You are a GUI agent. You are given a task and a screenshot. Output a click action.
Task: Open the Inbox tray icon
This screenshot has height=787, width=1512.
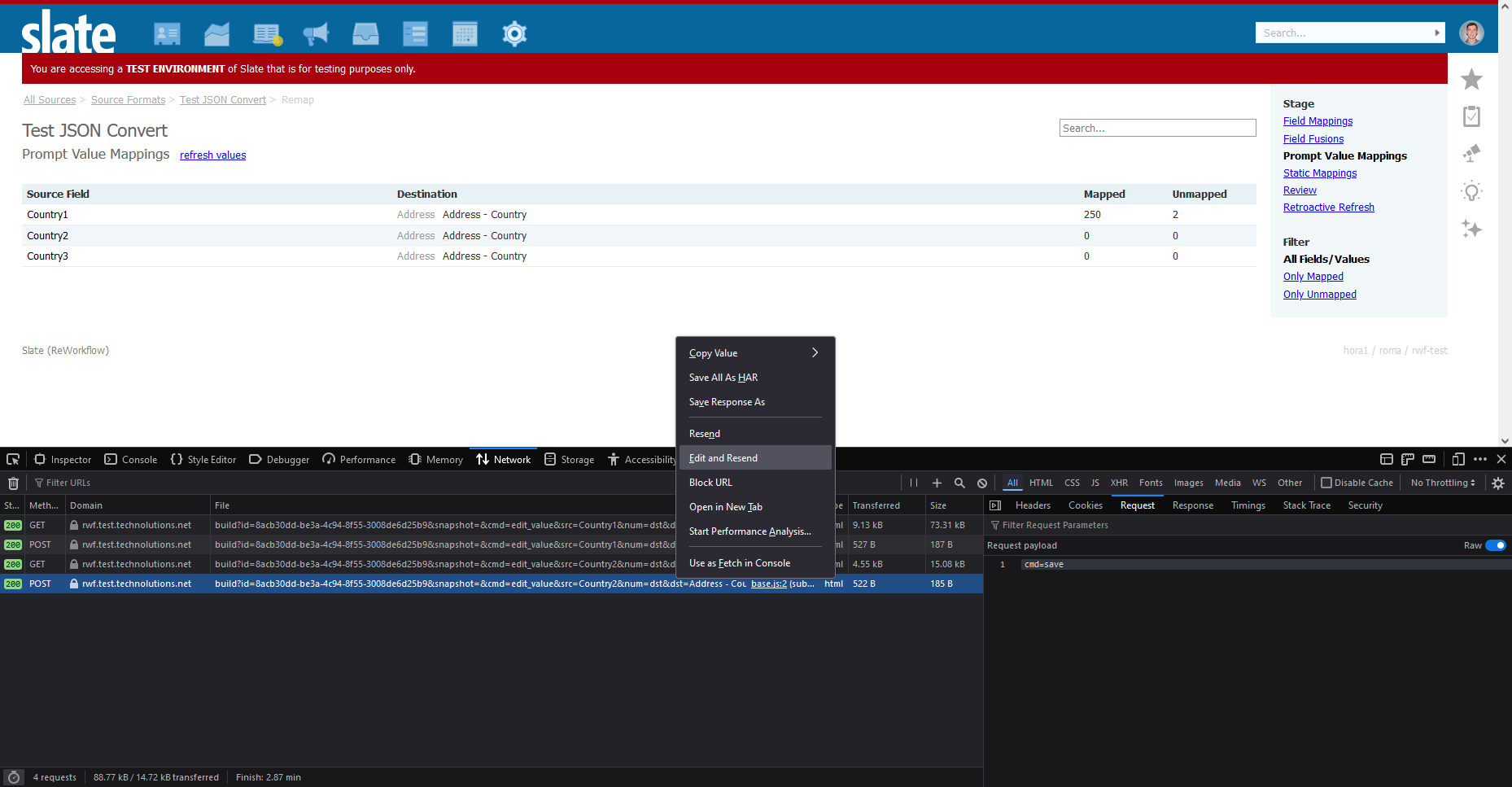click(365, 33)
